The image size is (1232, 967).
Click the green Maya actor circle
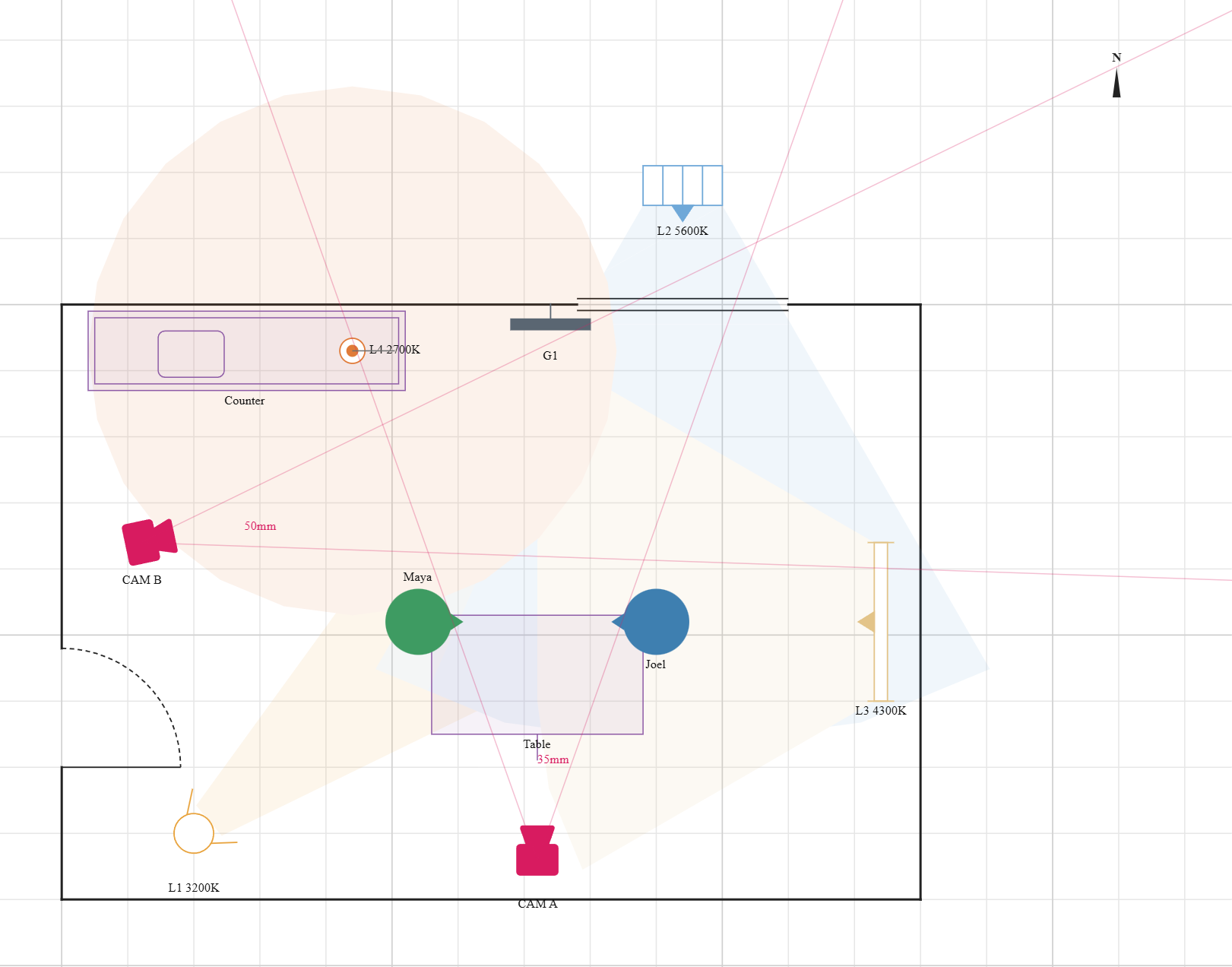point(419,622)
